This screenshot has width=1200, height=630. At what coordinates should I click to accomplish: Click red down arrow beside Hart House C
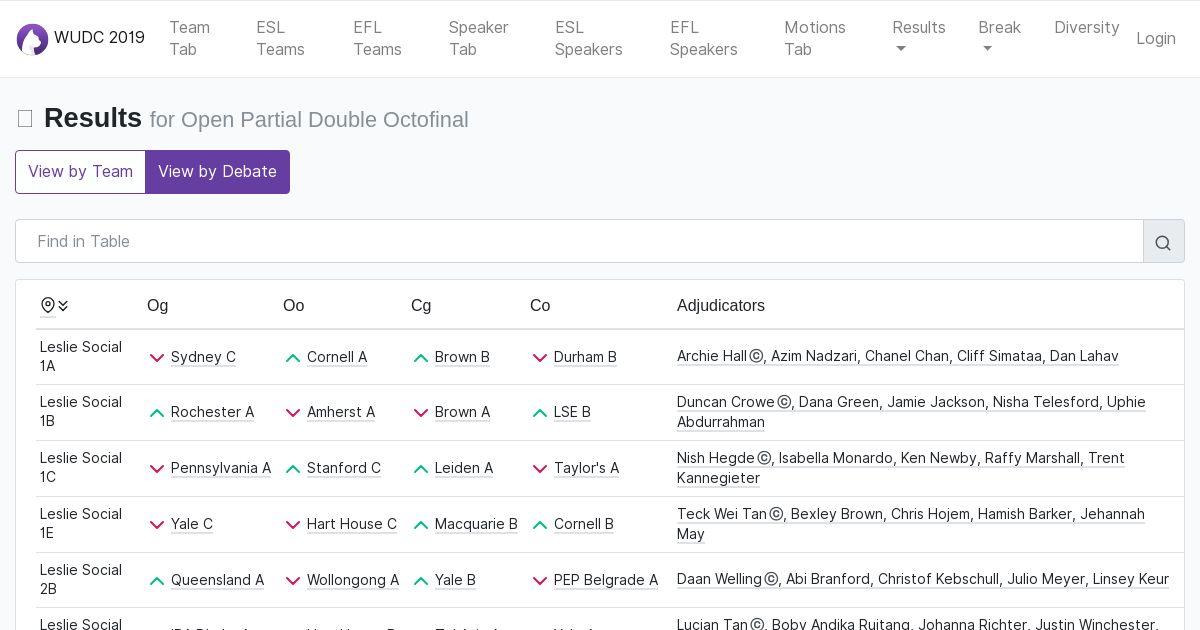tap(293, 525)
